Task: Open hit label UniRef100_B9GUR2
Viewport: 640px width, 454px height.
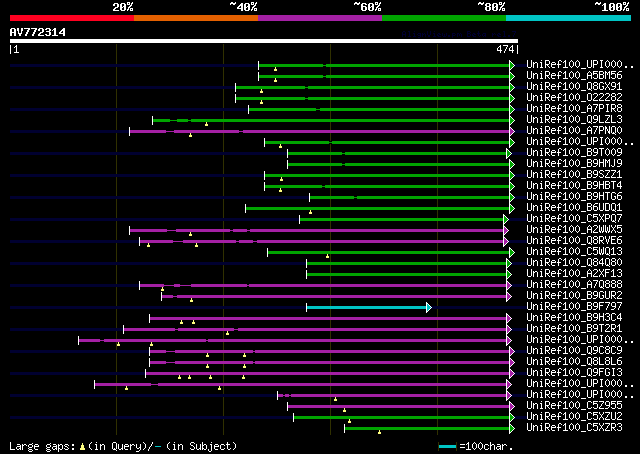Action: point(574,296)
